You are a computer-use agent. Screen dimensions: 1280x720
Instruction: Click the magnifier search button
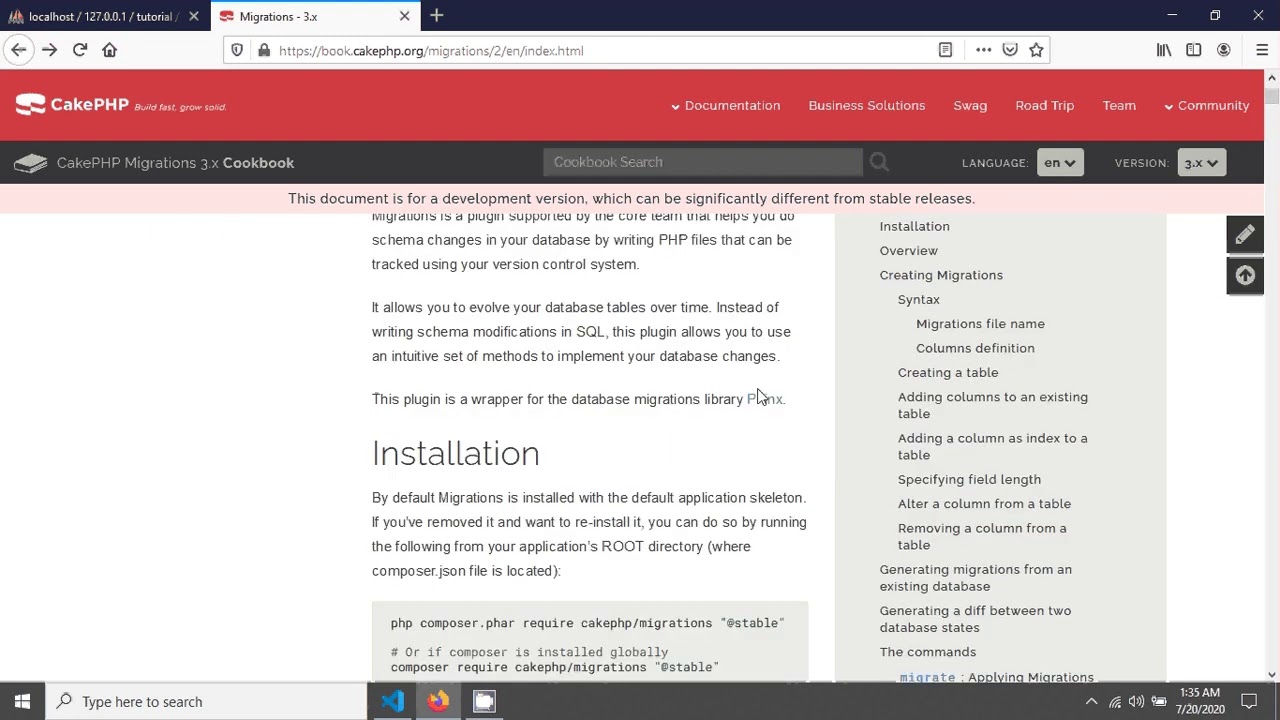pyautogui.click(x=878, y=162)
